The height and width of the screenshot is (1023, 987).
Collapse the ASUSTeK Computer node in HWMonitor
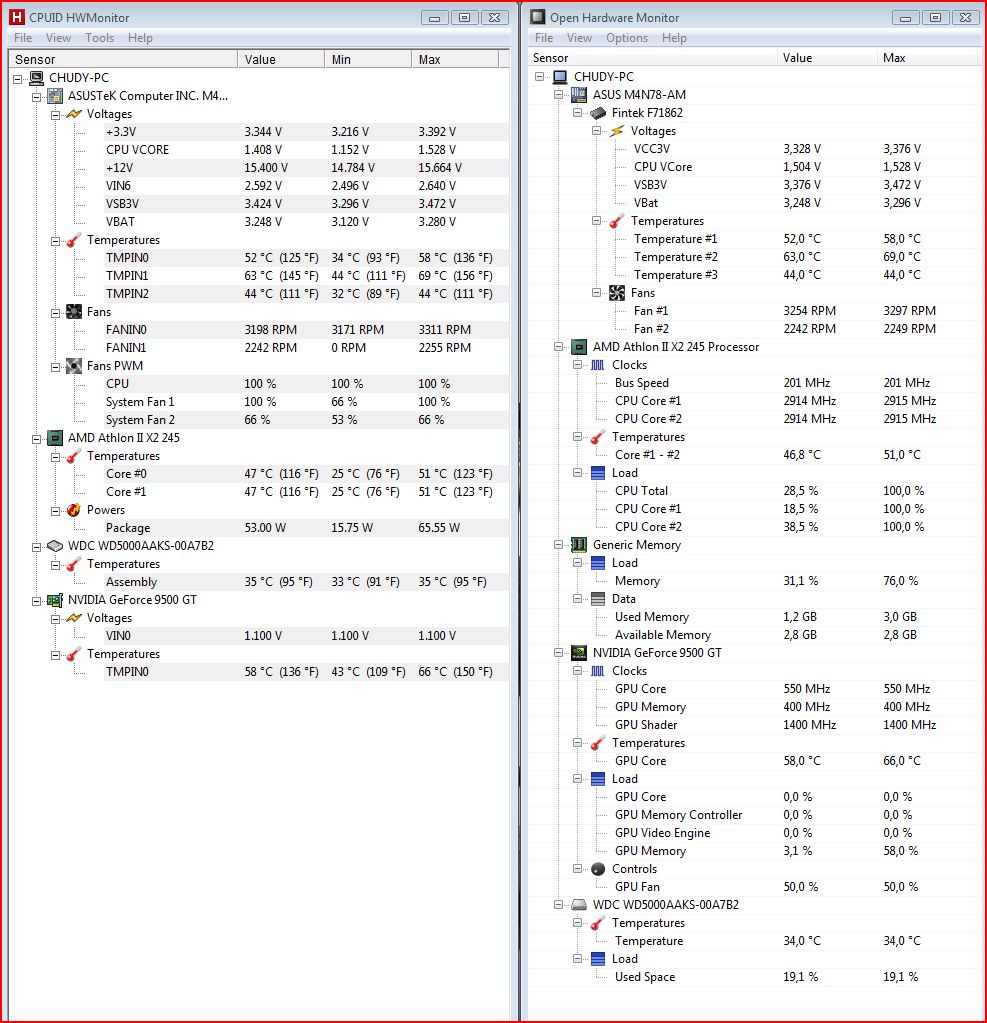point(37,97)
